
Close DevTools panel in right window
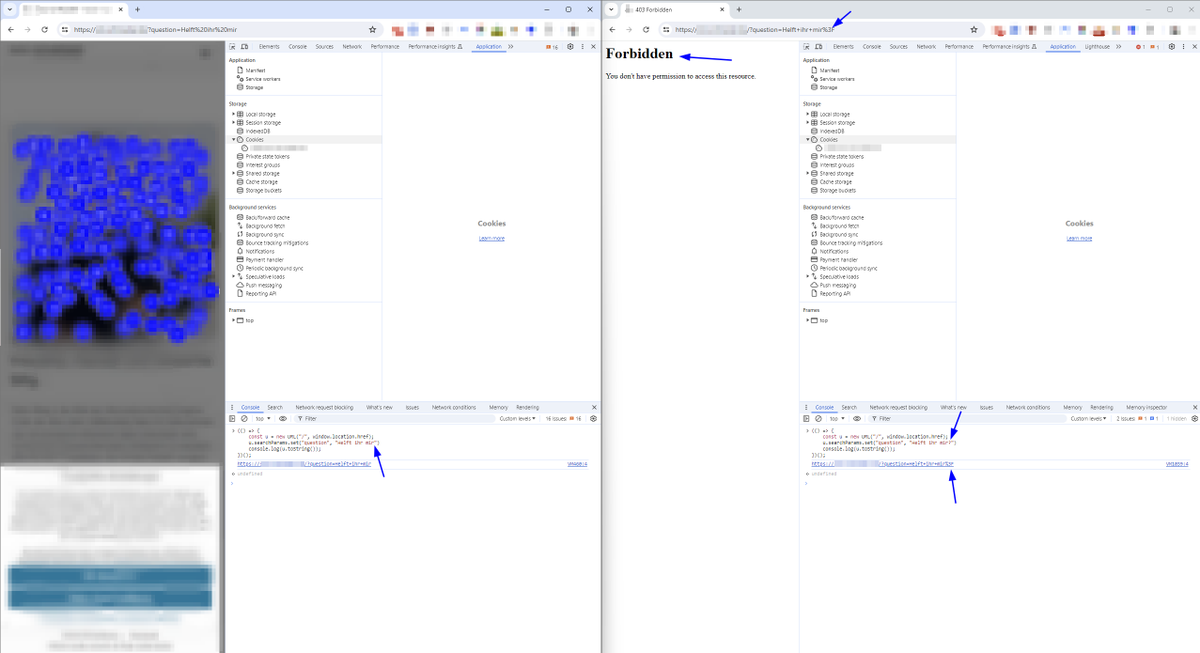[x=1193, y=47]
